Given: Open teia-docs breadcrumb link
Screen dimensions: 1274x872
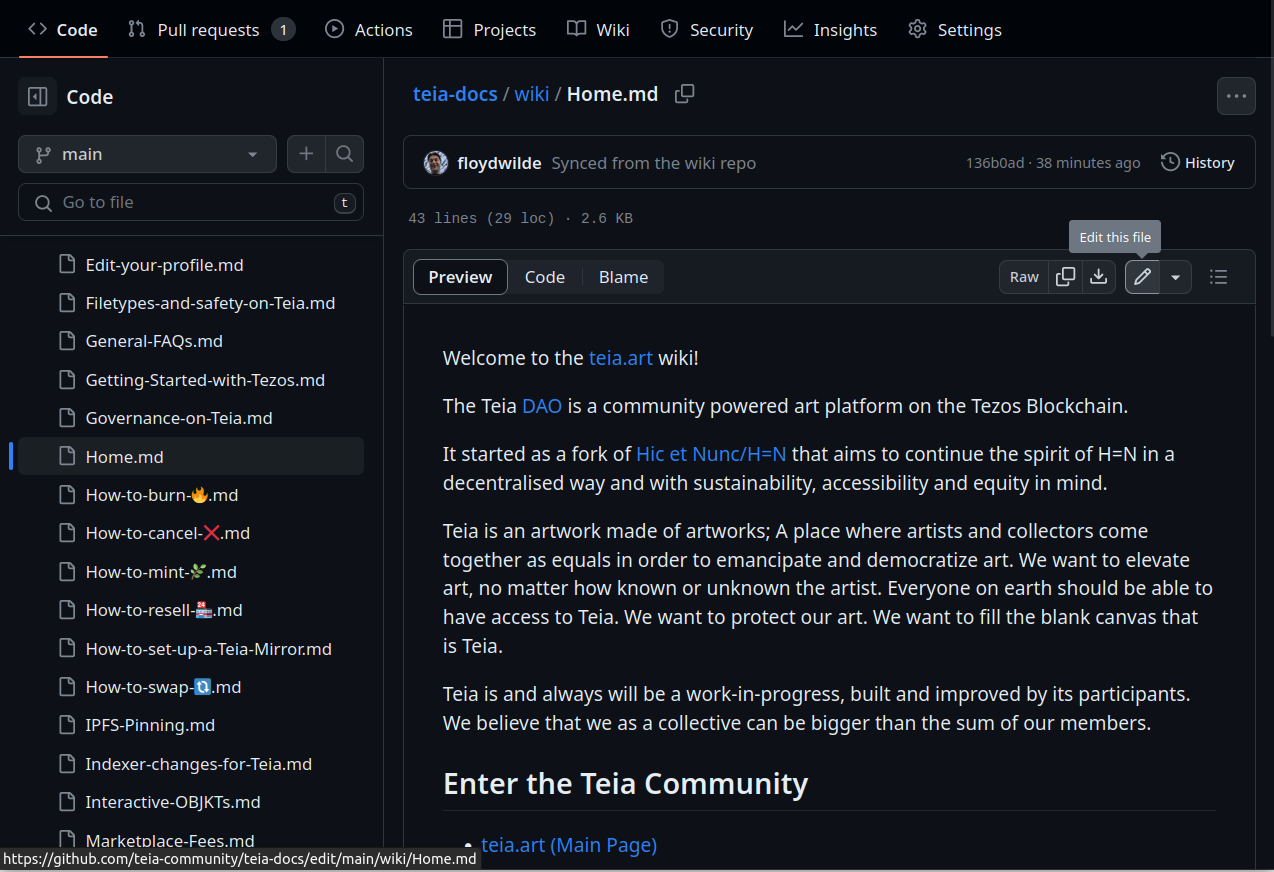Looking at the screenshot, I should (x=455, y=94).
